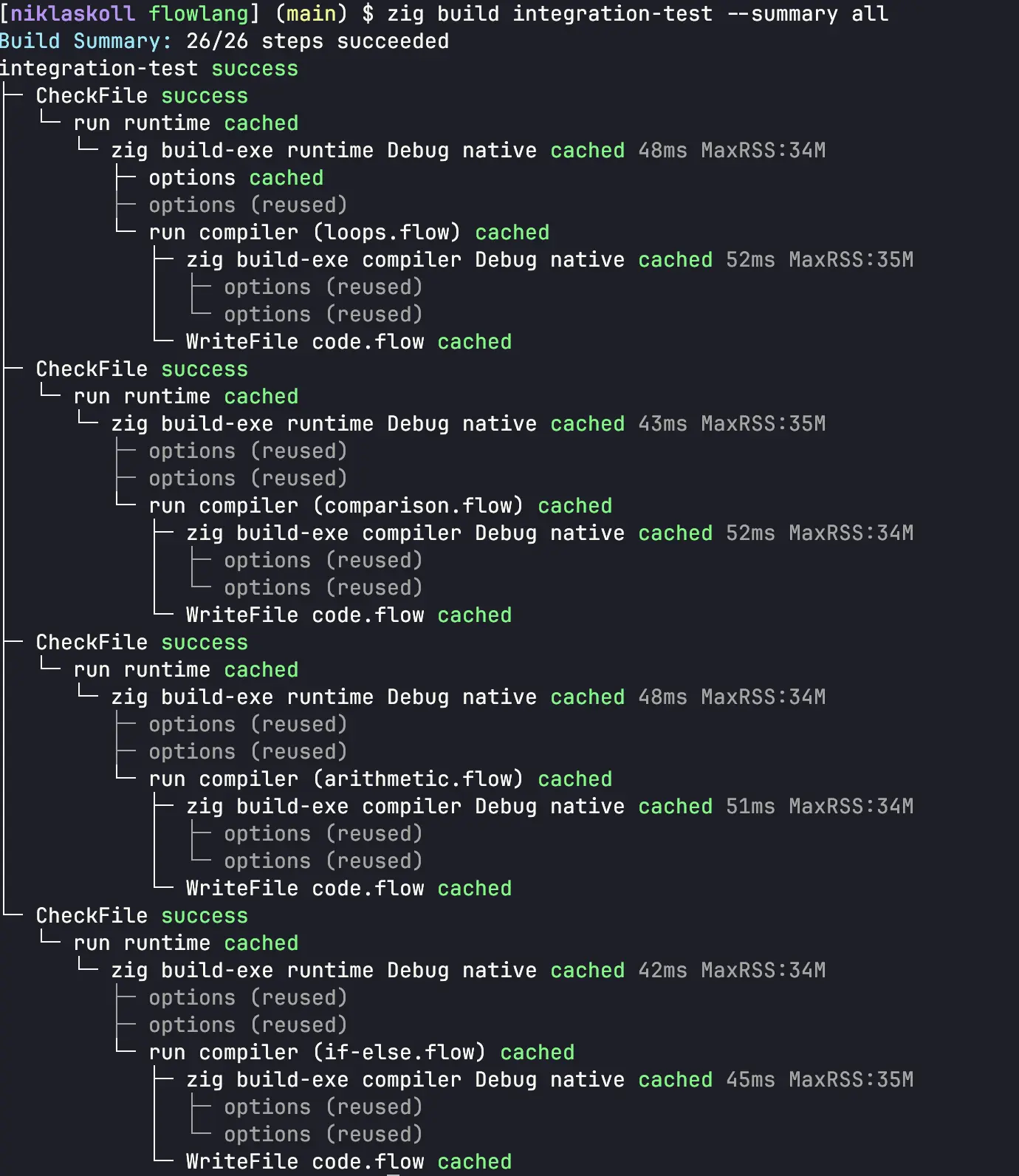The height and width of the screenshot is (1176, 1019).
Task: Select the run compiler (comparison.flow) step
Action: 335,506
